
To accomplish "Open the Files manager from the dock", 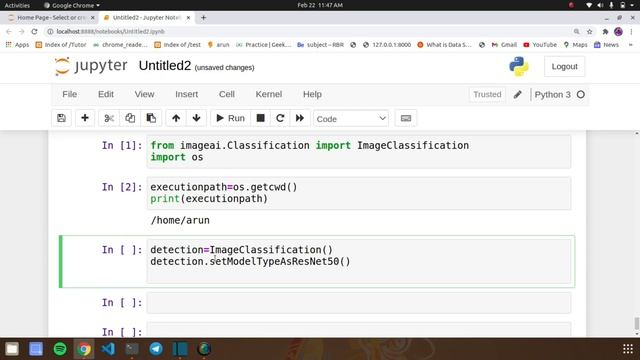I will [12, 349].
